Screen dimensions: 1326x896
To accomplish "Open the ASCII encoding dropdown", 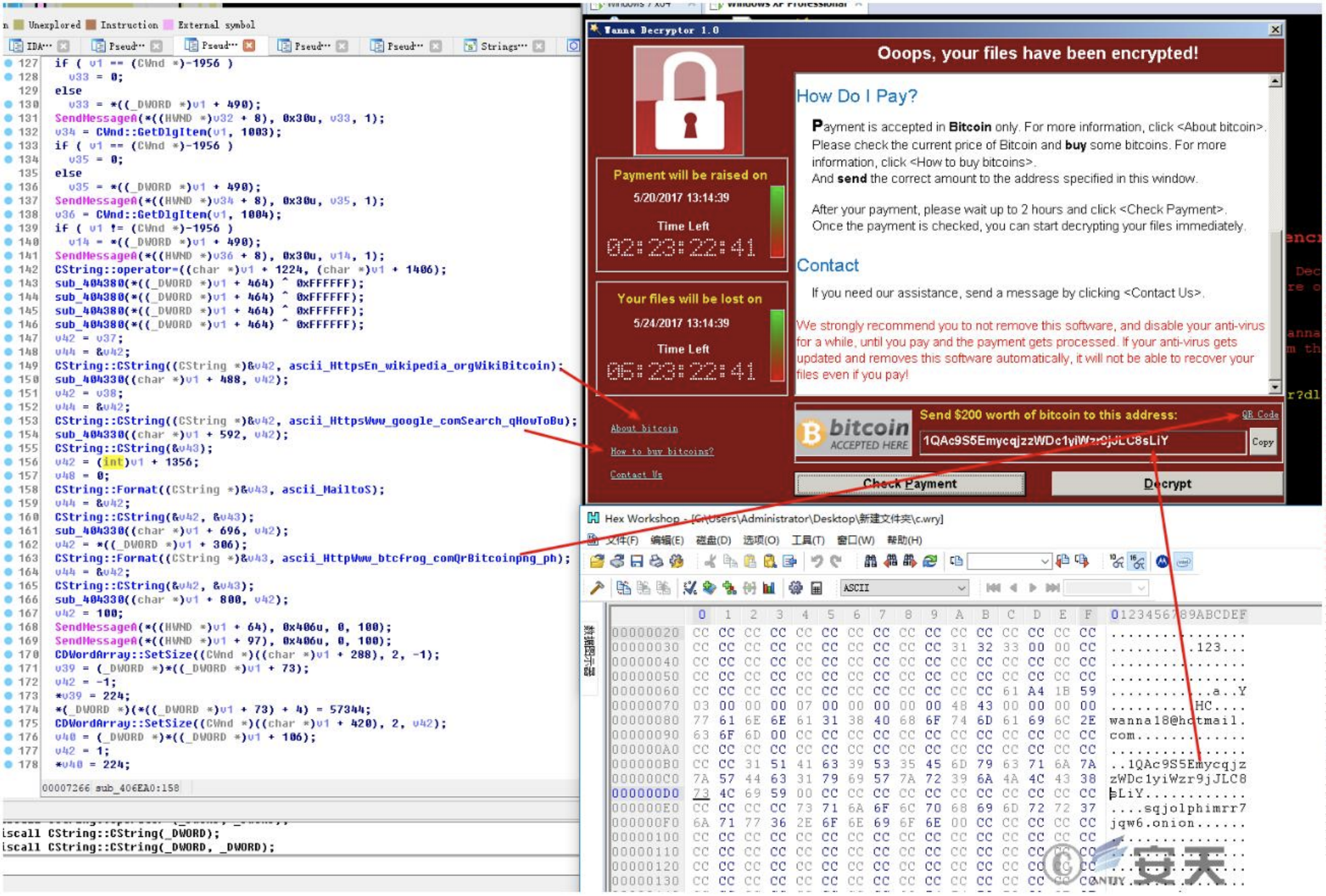I will pyautogui.click(x=961, y=588).
